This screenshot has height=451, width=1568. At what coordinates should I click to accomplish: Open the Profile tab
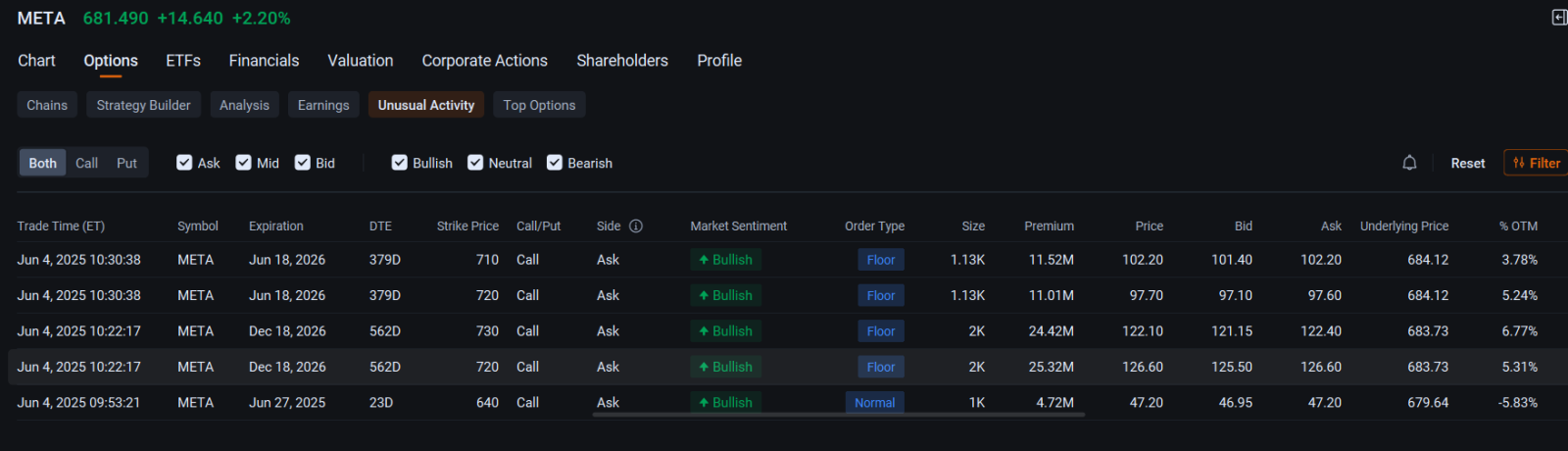[719, 61]
